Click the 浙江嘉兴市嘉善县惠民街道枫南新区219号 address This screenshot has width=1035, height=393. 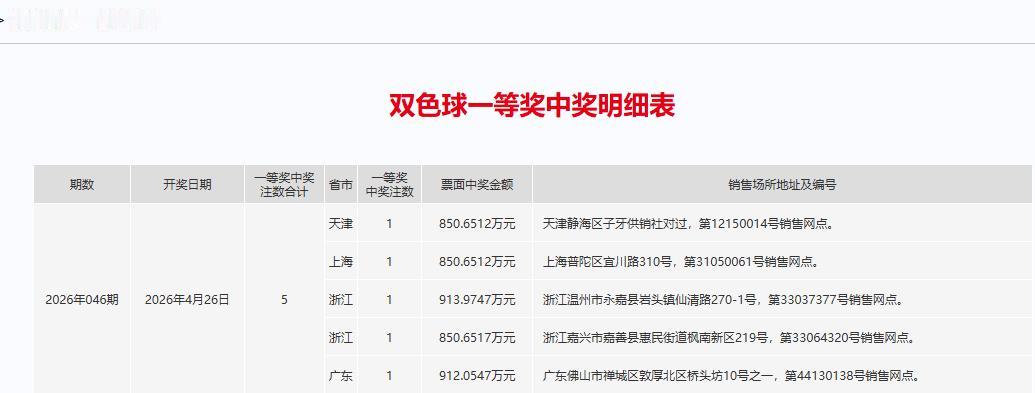click(x=729, y=338)
